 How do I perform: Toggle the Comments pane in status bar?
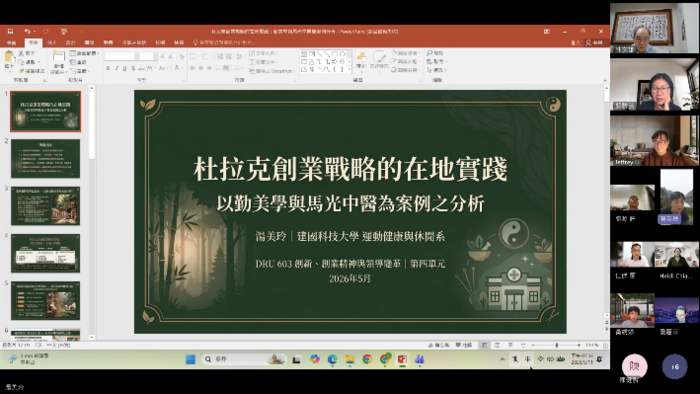(x=464, y=345)
